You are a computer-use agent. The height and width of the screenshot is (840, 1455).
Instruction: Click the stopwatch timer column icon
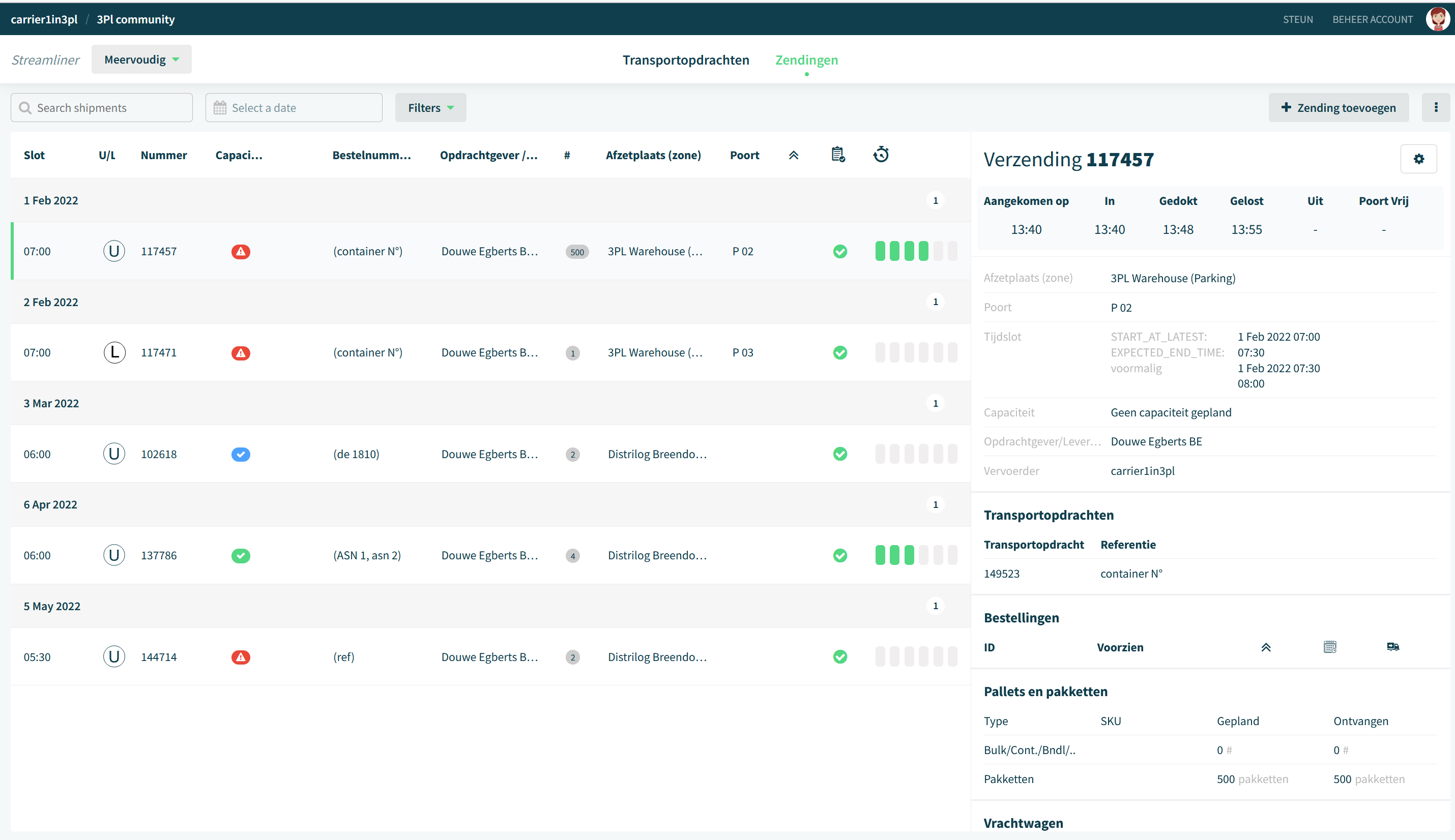pos(881,155)
